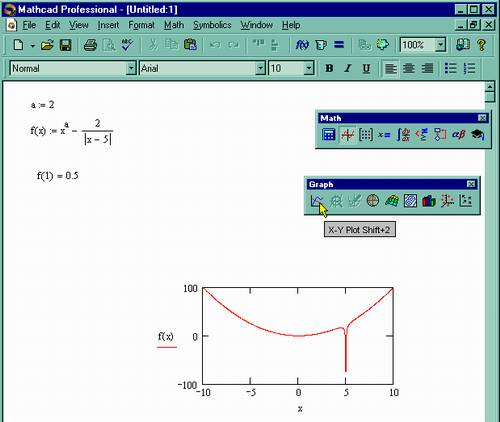The image size is (500, 422).
Task: Insert a Contour Plot from Graph toolbar
Action: point(410,201)
